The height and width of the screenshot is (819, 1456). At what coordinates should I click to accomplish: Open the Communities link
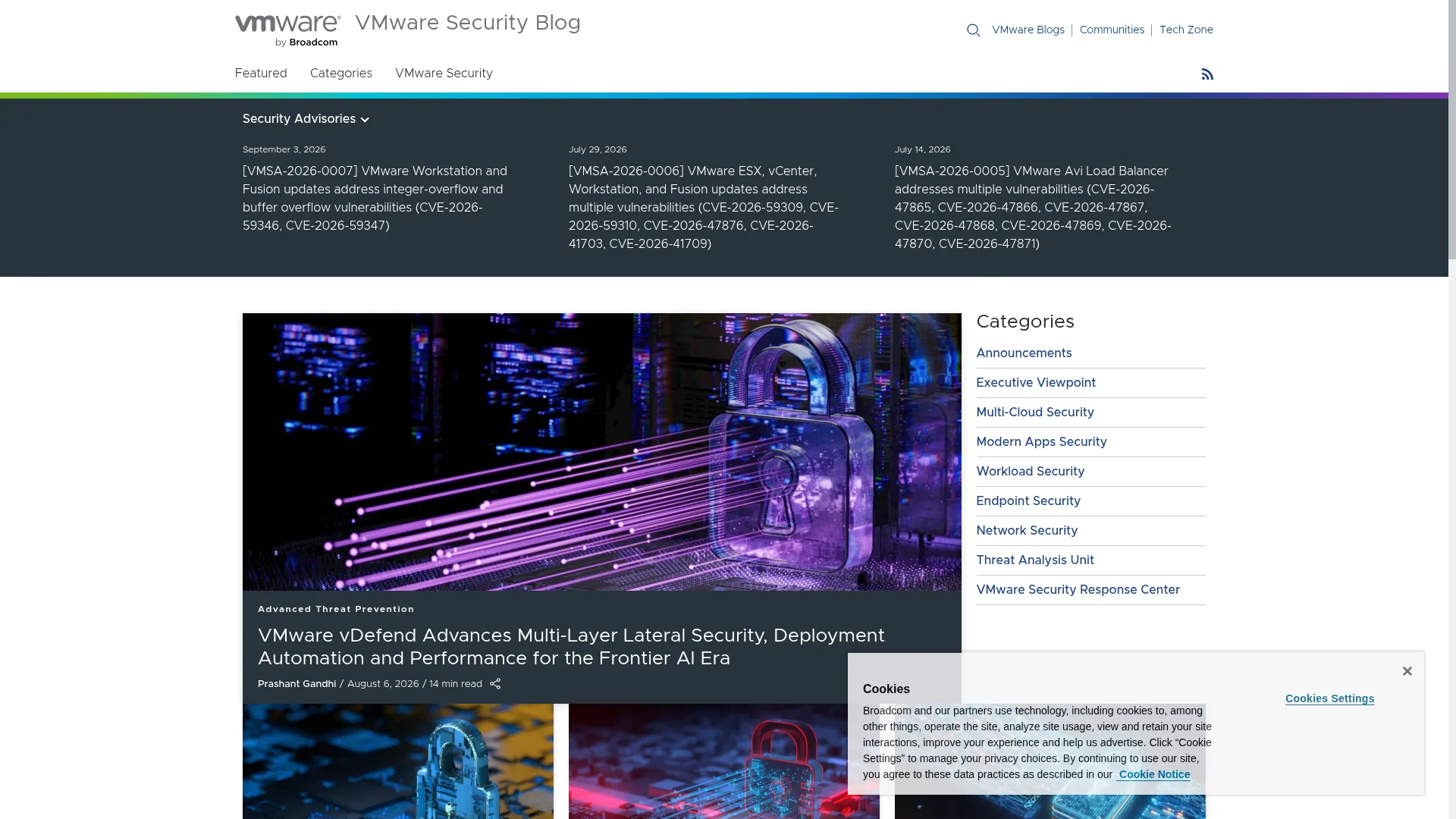click(1112, 30)
